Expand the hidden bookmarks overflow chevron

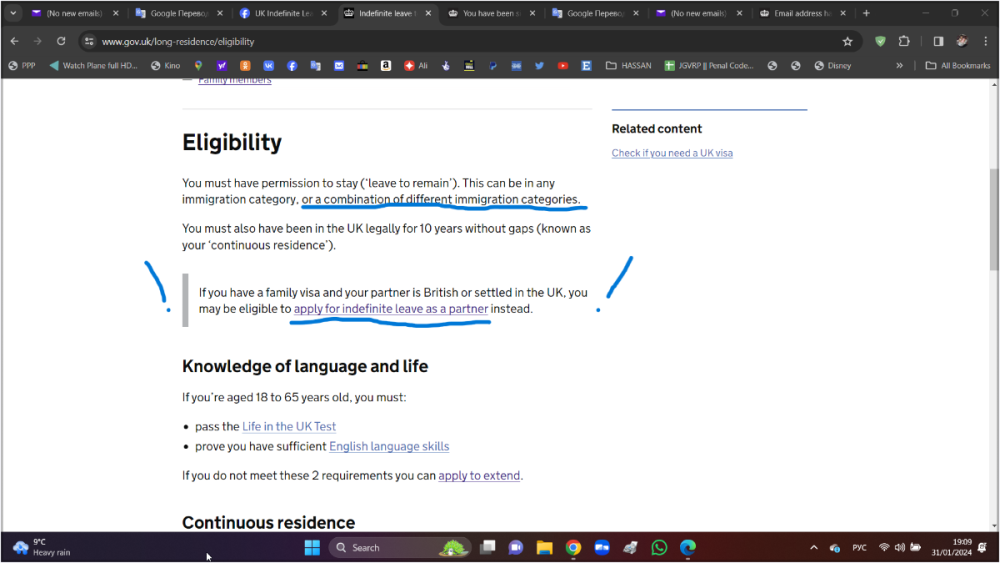tap(899, 66)
